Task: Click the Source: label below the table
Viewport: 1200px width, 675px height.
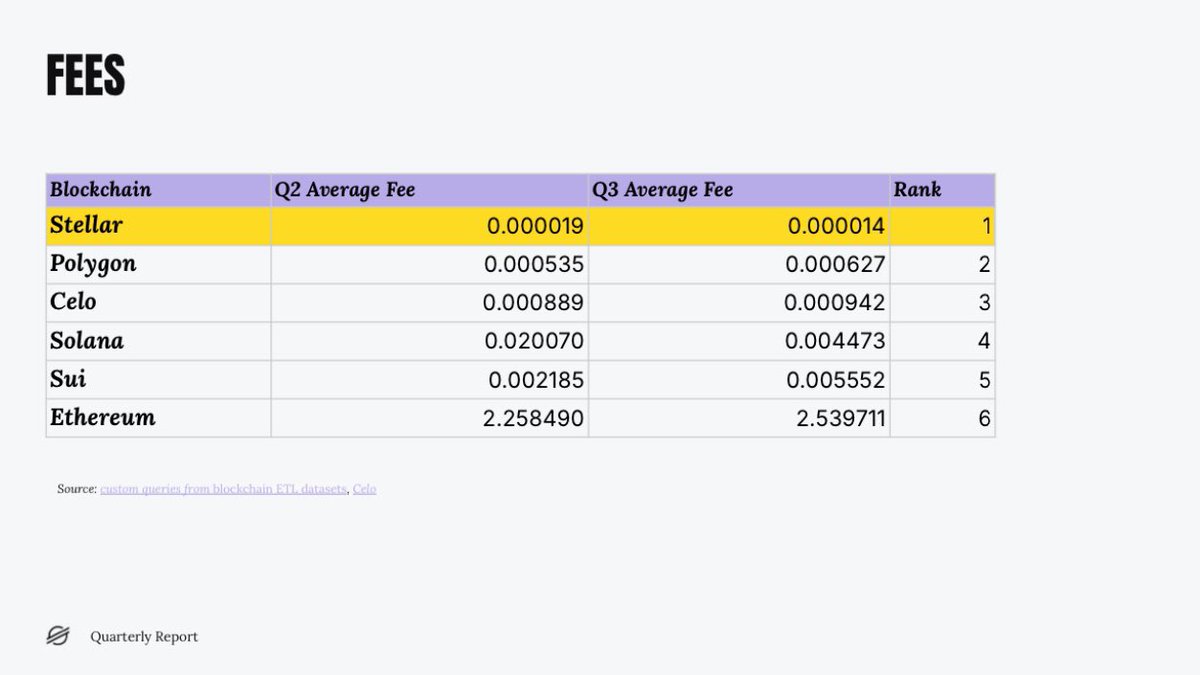Action: 77,489
